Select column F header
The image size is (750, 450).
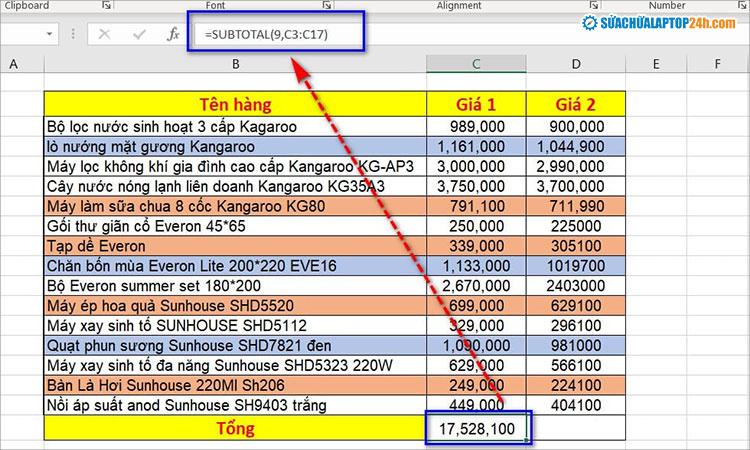[717, 64]
